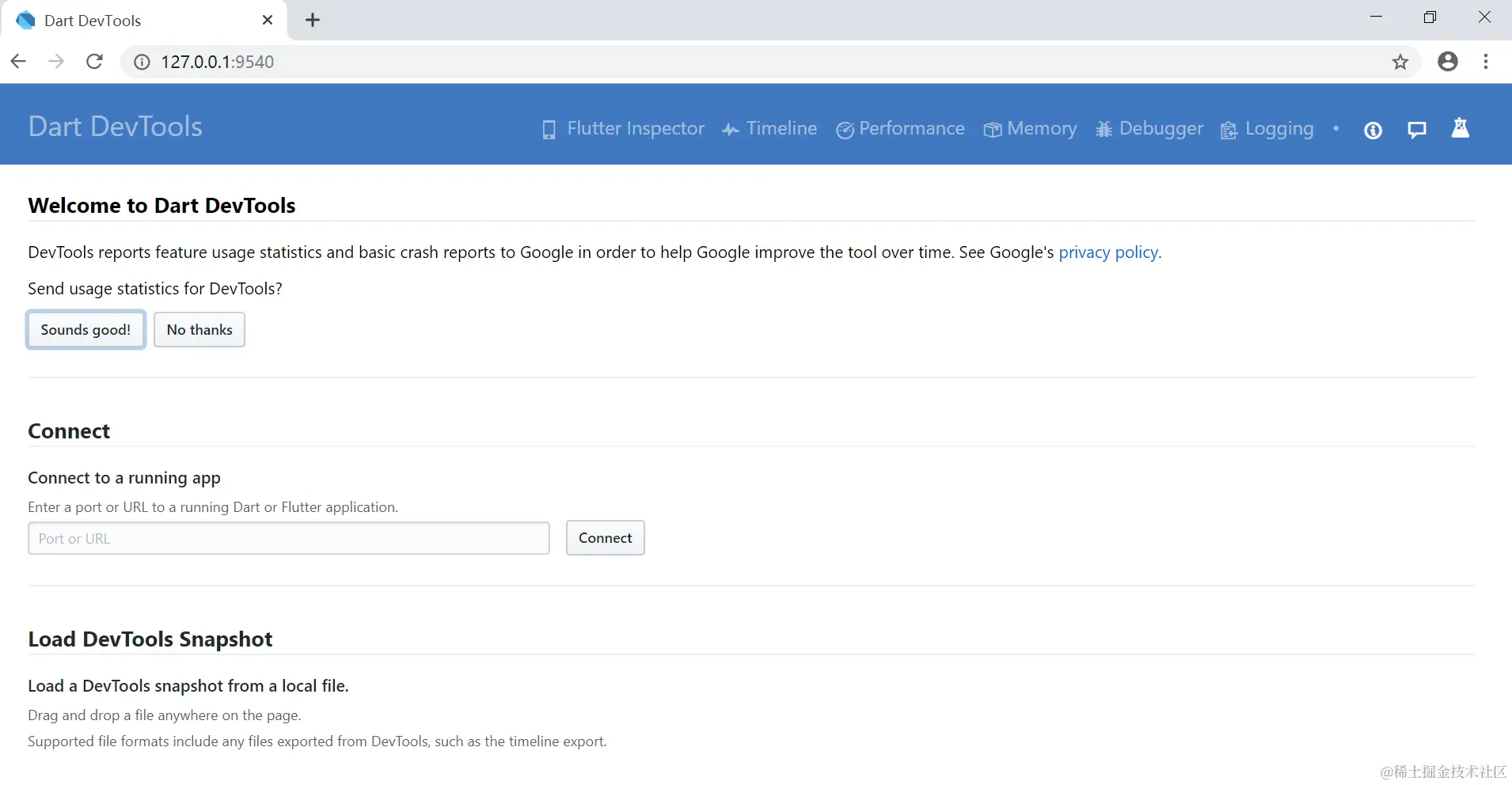Open the privacy policy link
The image size is (1512, 785).
tap(1108, 252)
